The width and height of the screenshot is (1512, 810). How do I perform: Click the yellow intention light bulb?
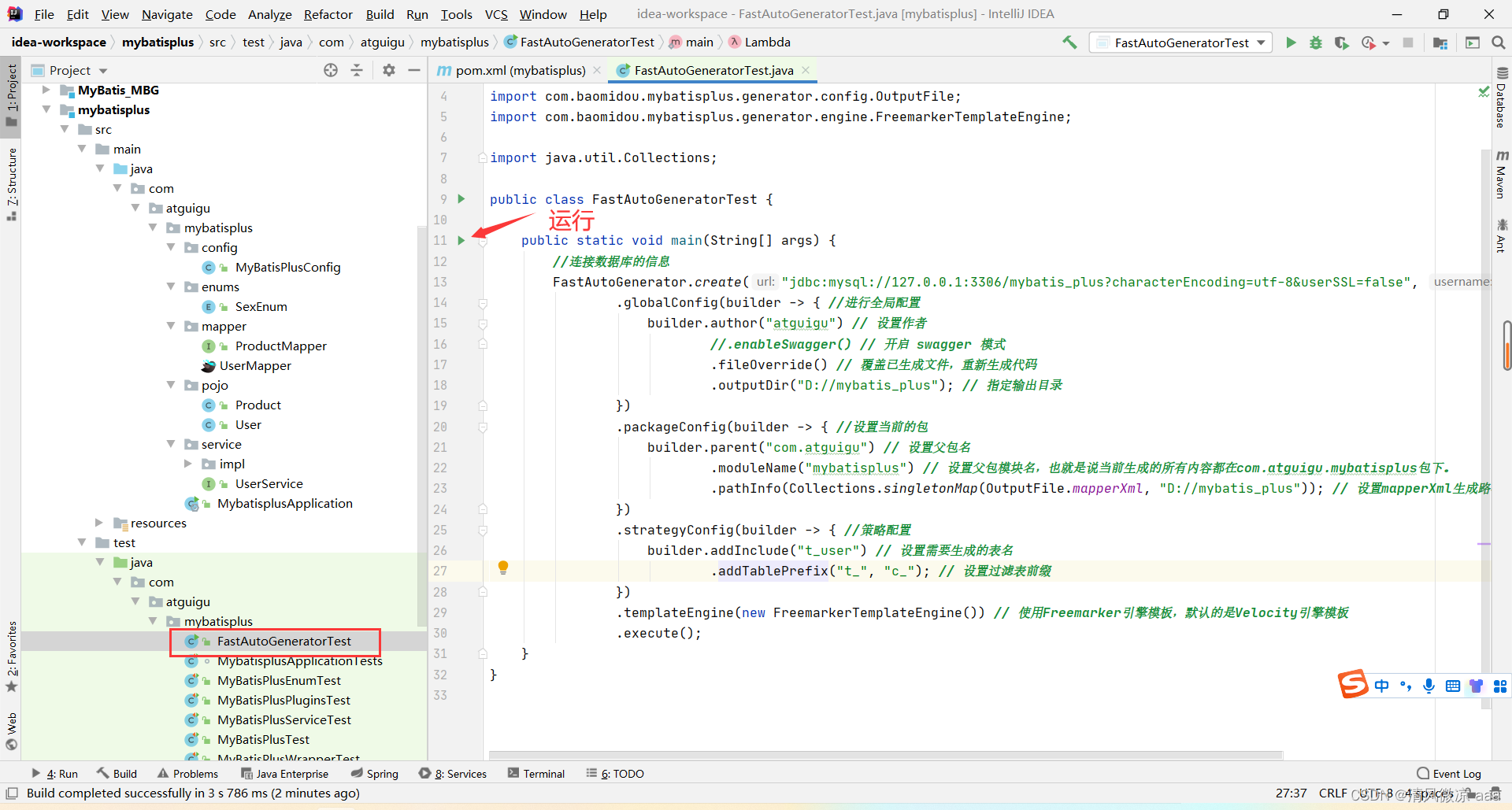coord(503,568)
